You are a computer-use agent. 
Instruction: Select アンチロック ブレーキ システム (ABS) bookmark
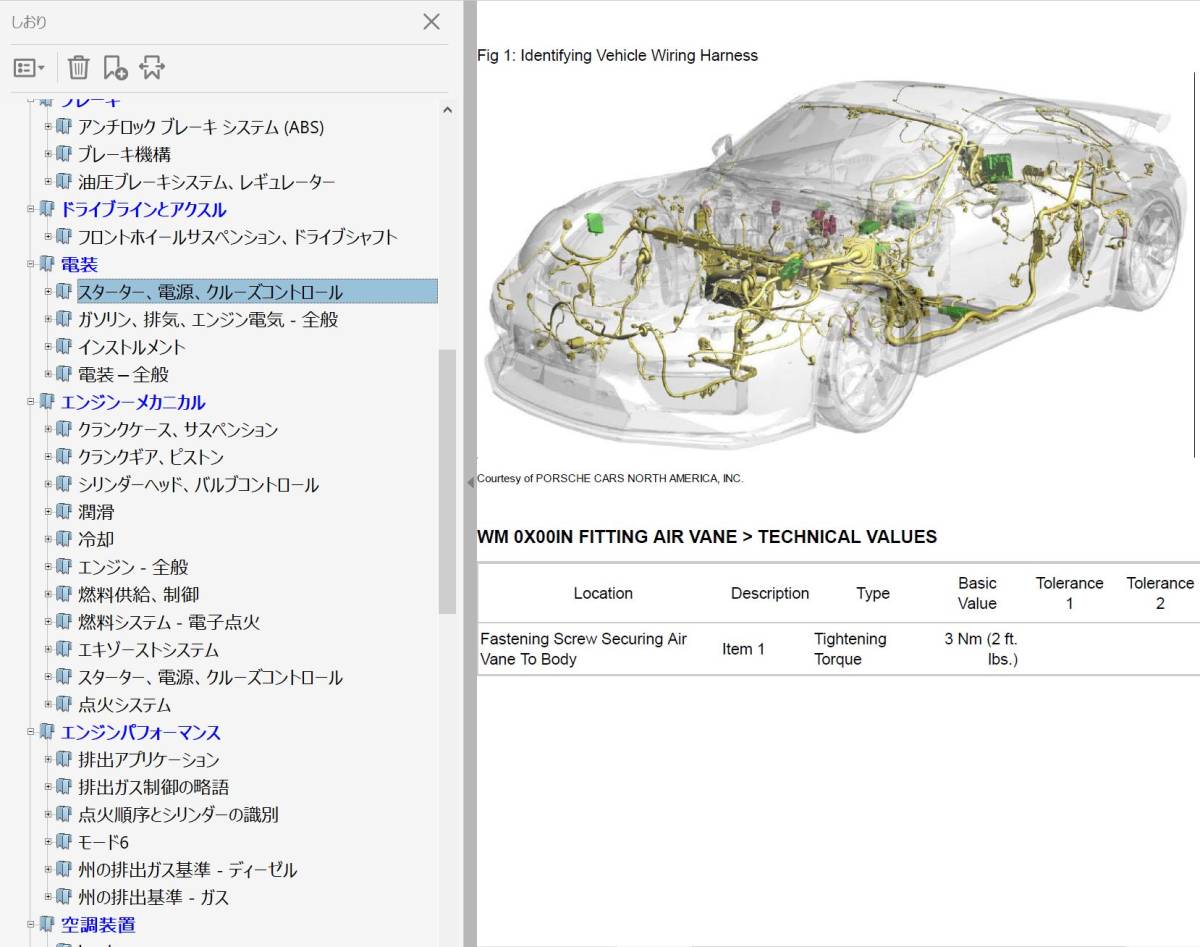coord(201,127)
